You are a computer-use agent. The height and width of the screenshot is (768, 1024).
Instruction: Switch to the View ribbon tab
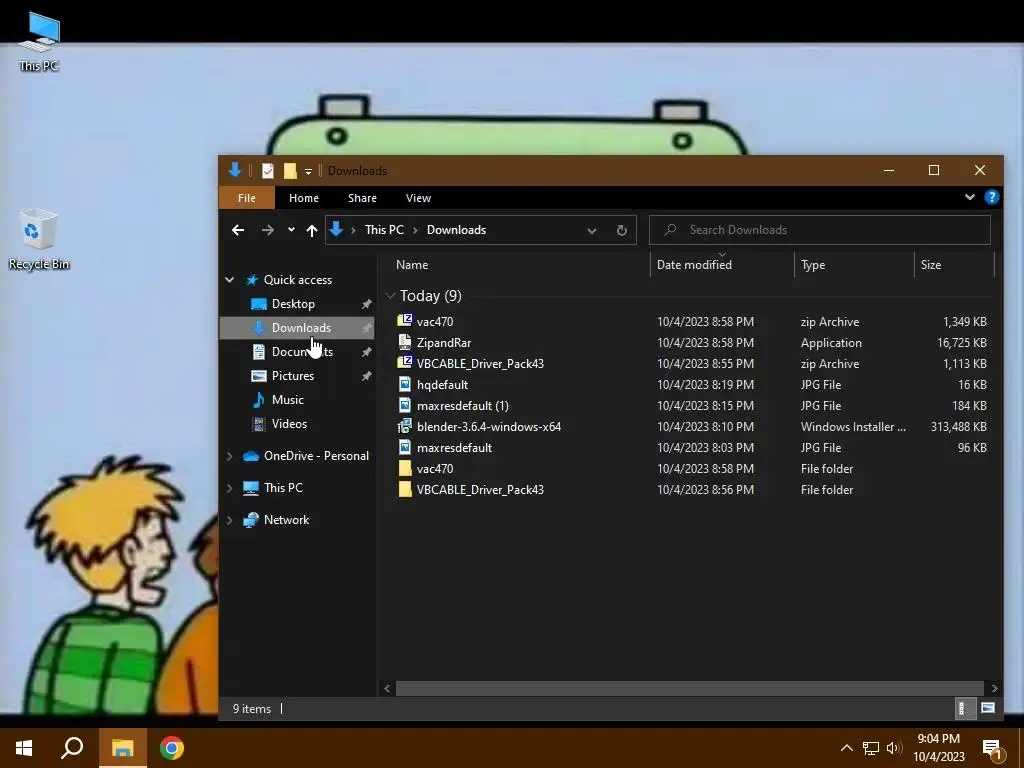click(x=419, y=198)
